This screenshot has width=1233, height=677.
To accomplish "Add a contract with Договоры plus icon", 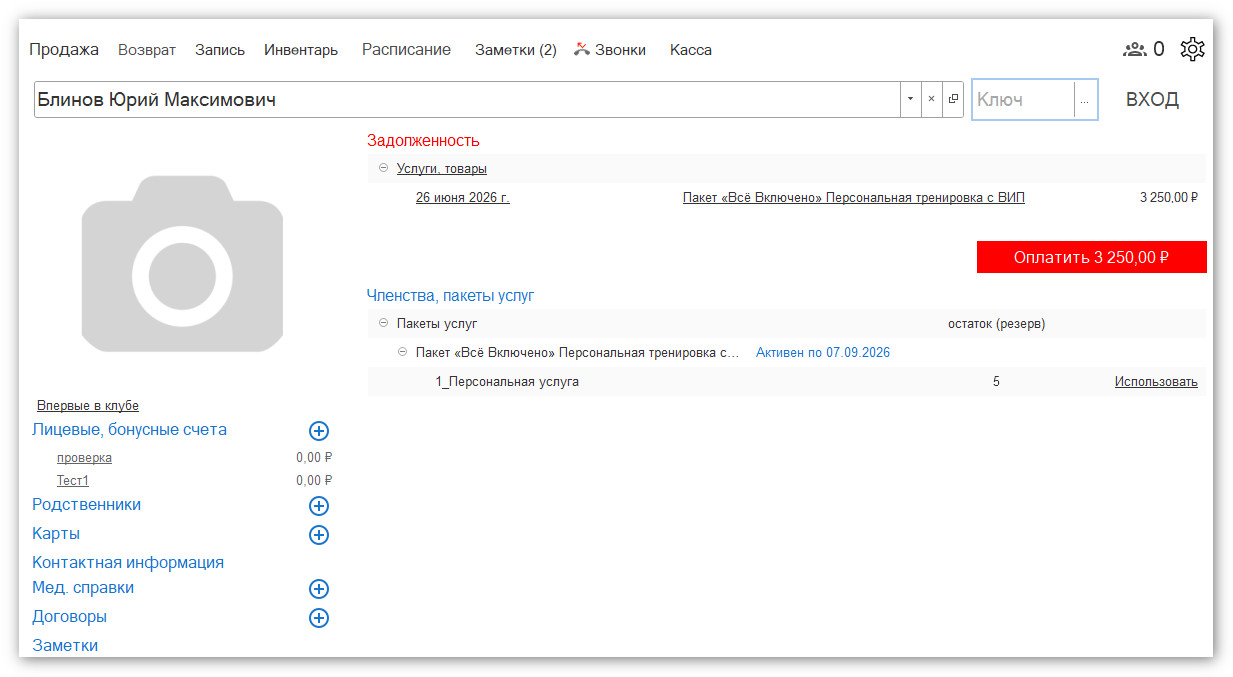I will tap(319, 618).
